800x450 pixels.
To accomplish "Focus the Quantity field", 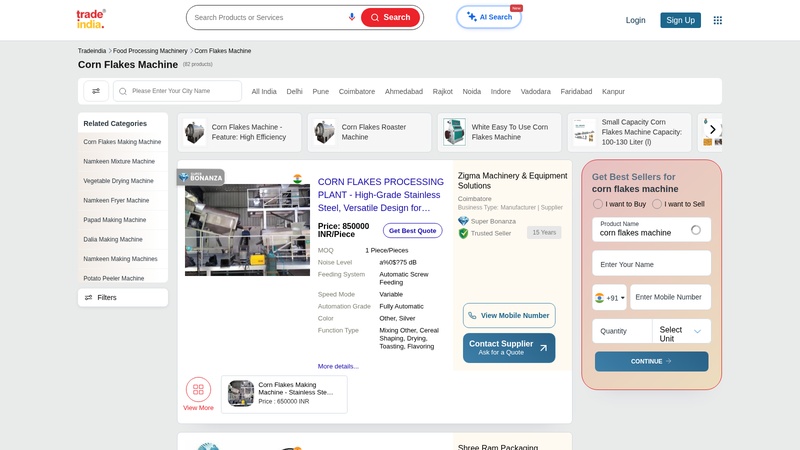I will coord(622,331).
